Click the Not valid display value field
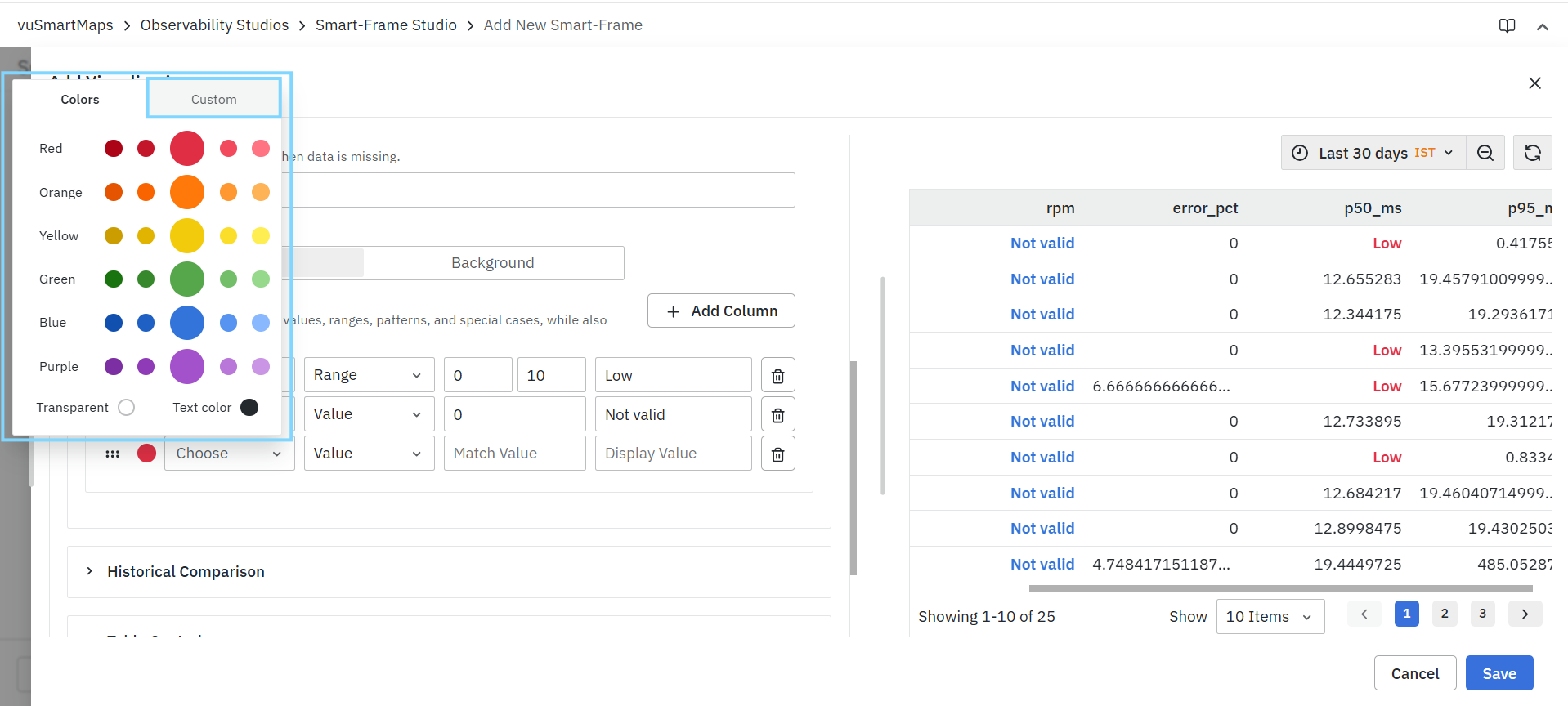 click(674, 414)
